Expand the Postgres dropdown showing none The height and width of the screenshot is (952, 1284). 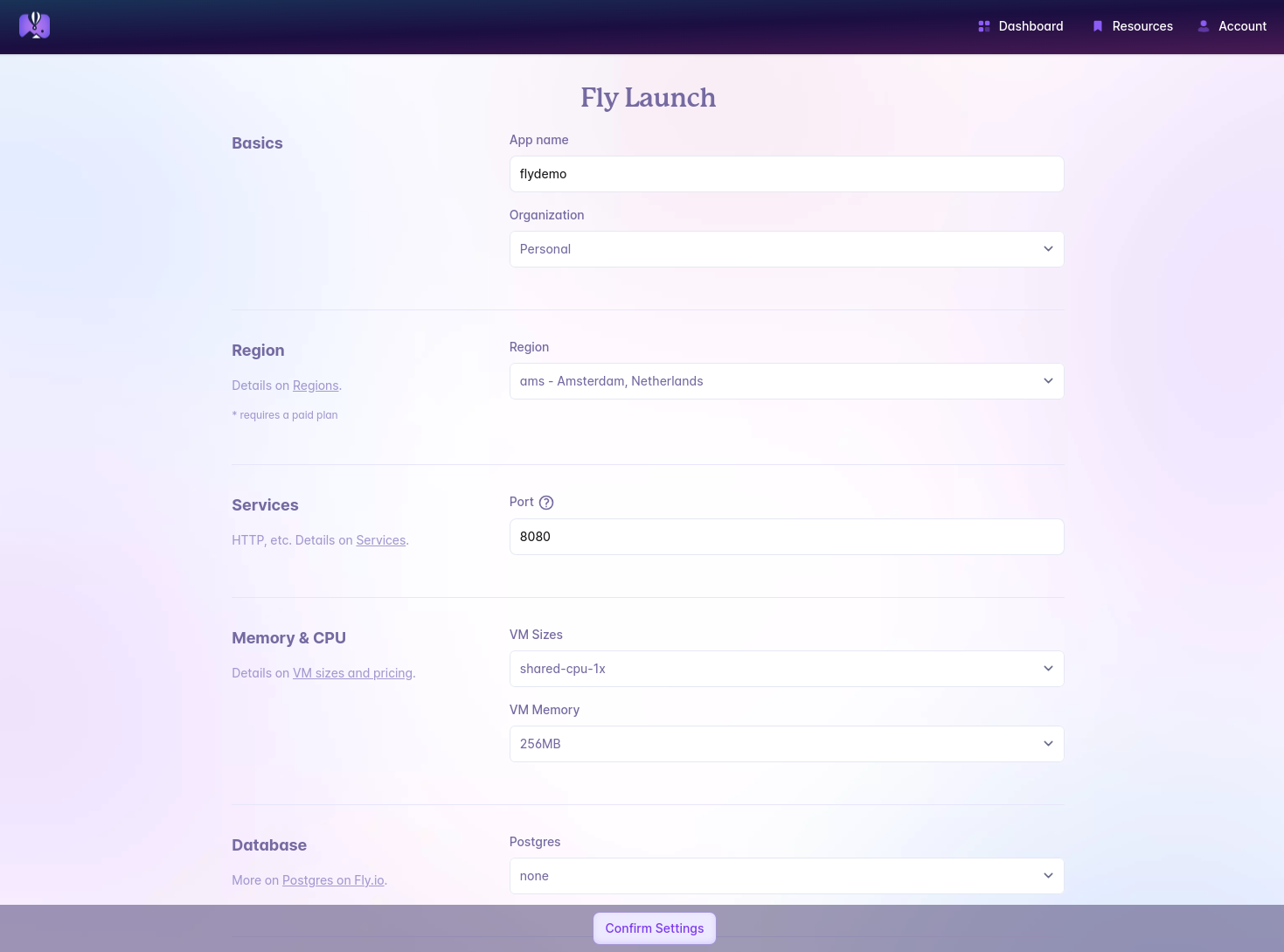tap(787, 876)
